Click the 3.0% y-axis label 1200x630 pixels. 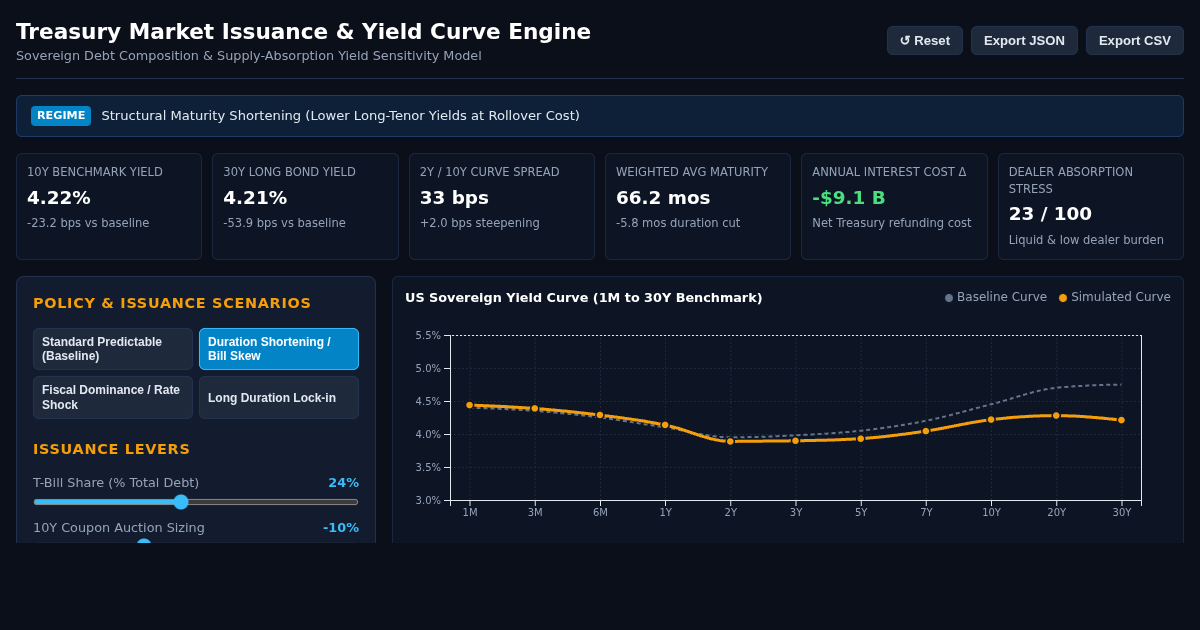[x=428, y=501]
